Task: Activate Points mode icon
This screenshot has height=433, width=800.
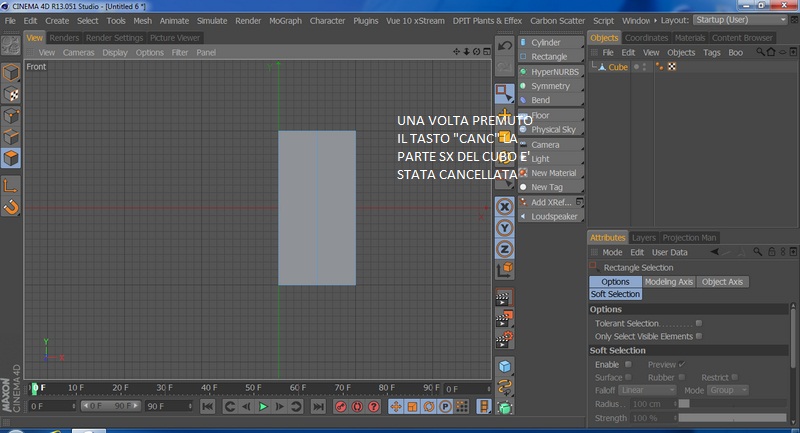Action: click(x=11, y=116)
